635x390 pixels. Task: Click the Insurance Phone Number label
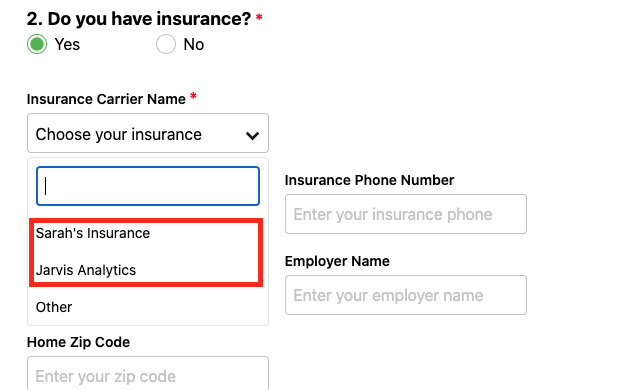[369, 180]
